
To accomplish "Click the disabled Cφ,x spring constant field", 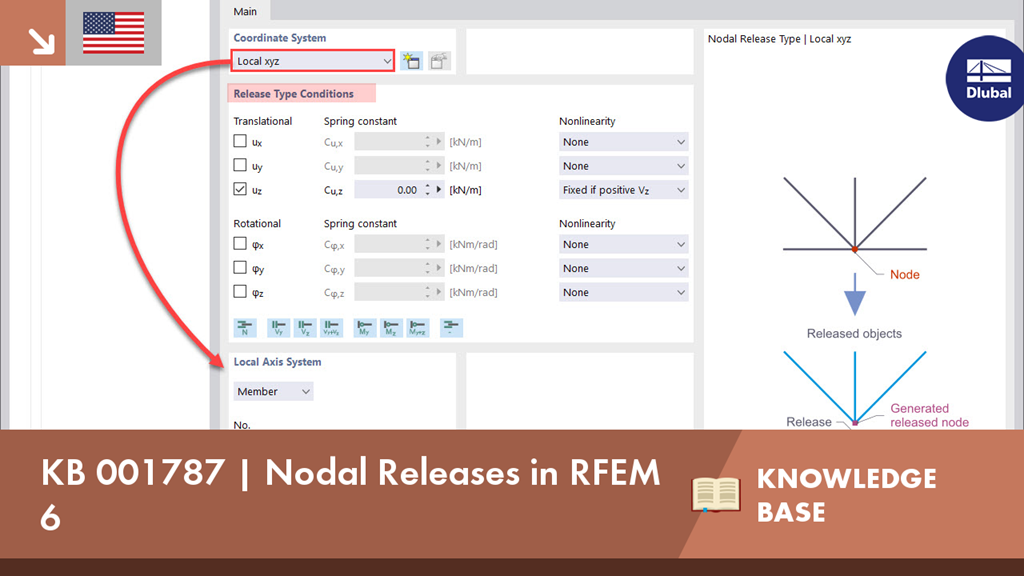I will pos(388,244).
